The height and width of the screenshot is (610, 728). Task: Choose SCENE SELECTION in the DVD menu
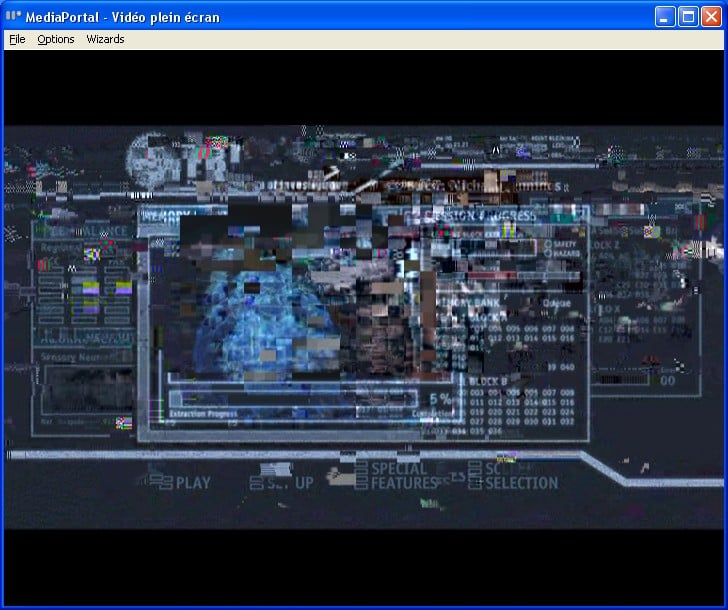pos(521,476)
